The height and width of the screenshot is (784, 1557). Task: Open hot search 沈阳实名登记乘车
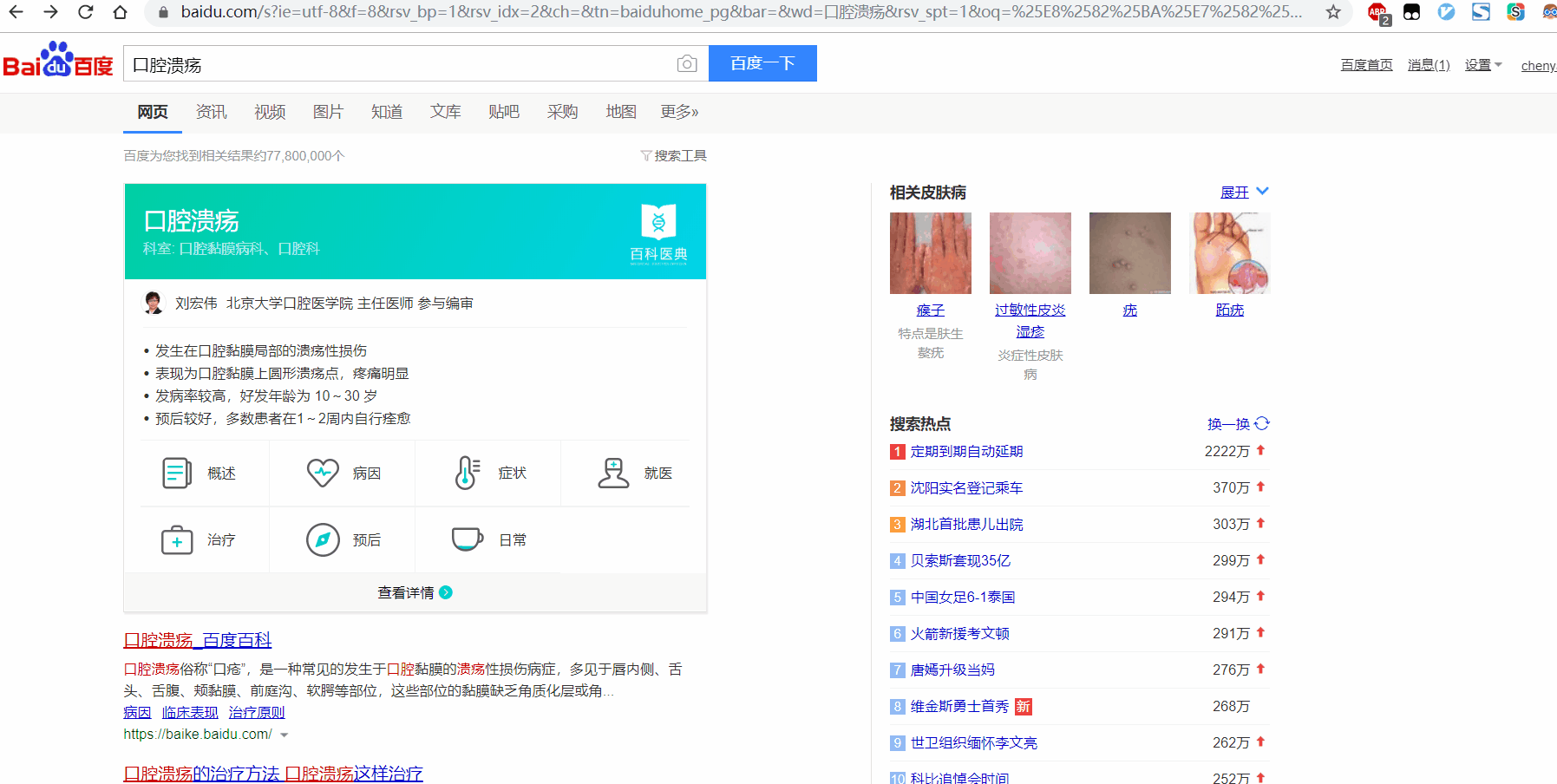(x=966, y=487)
